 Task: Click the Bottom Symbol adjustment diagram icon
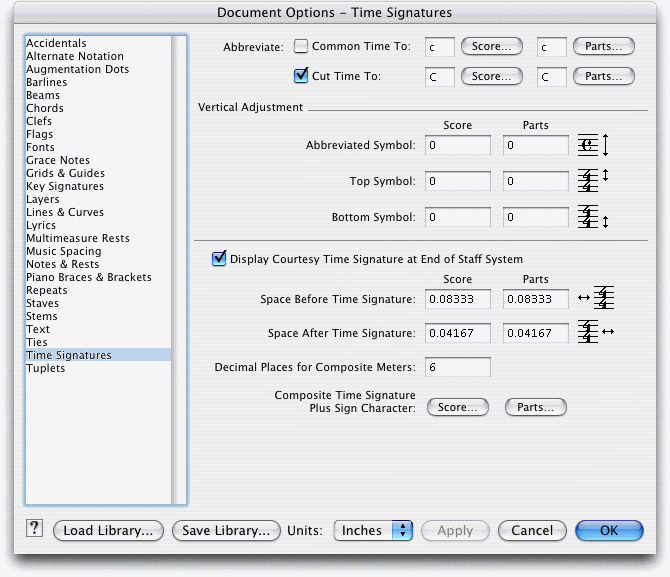click(x=593, y=217)
